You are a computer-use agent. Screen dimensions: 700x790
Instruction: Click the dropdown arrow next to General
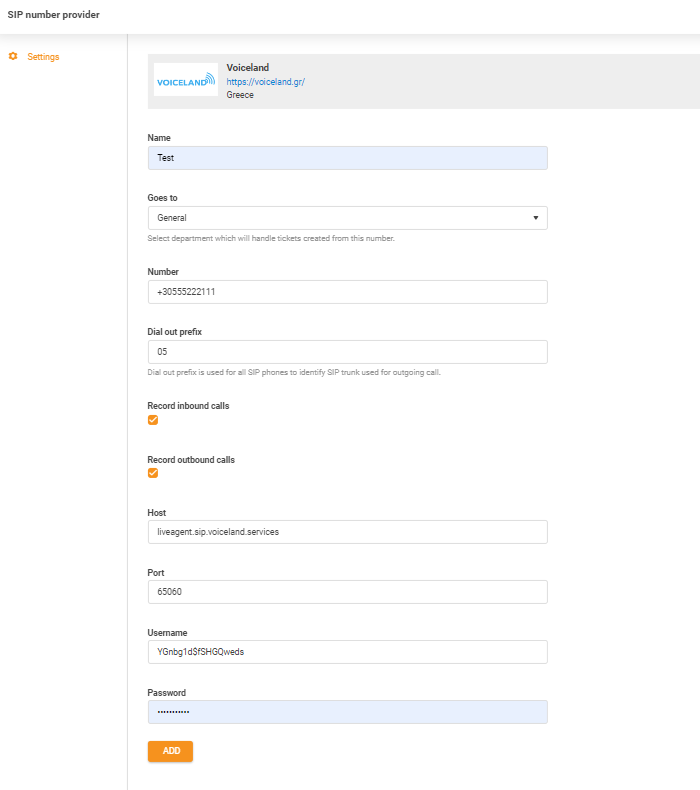click(535, 218)
